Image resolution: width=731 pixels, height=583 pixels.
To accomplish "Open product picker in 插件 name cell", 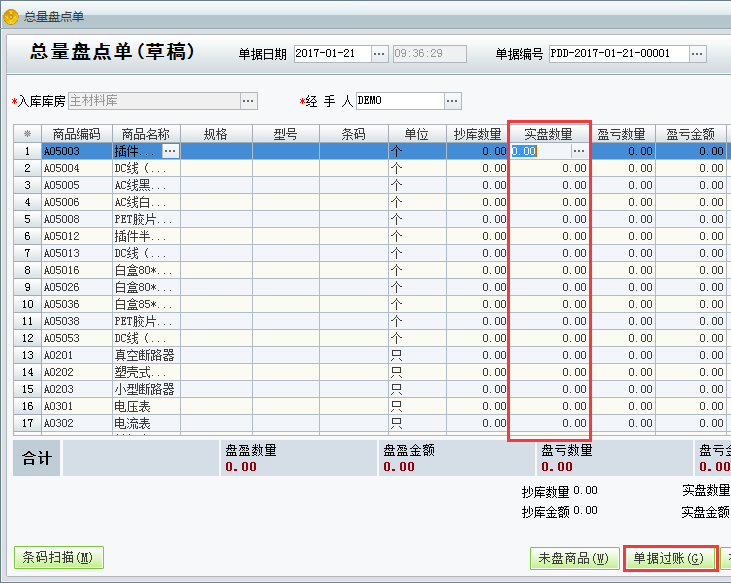I will point(170,151).
